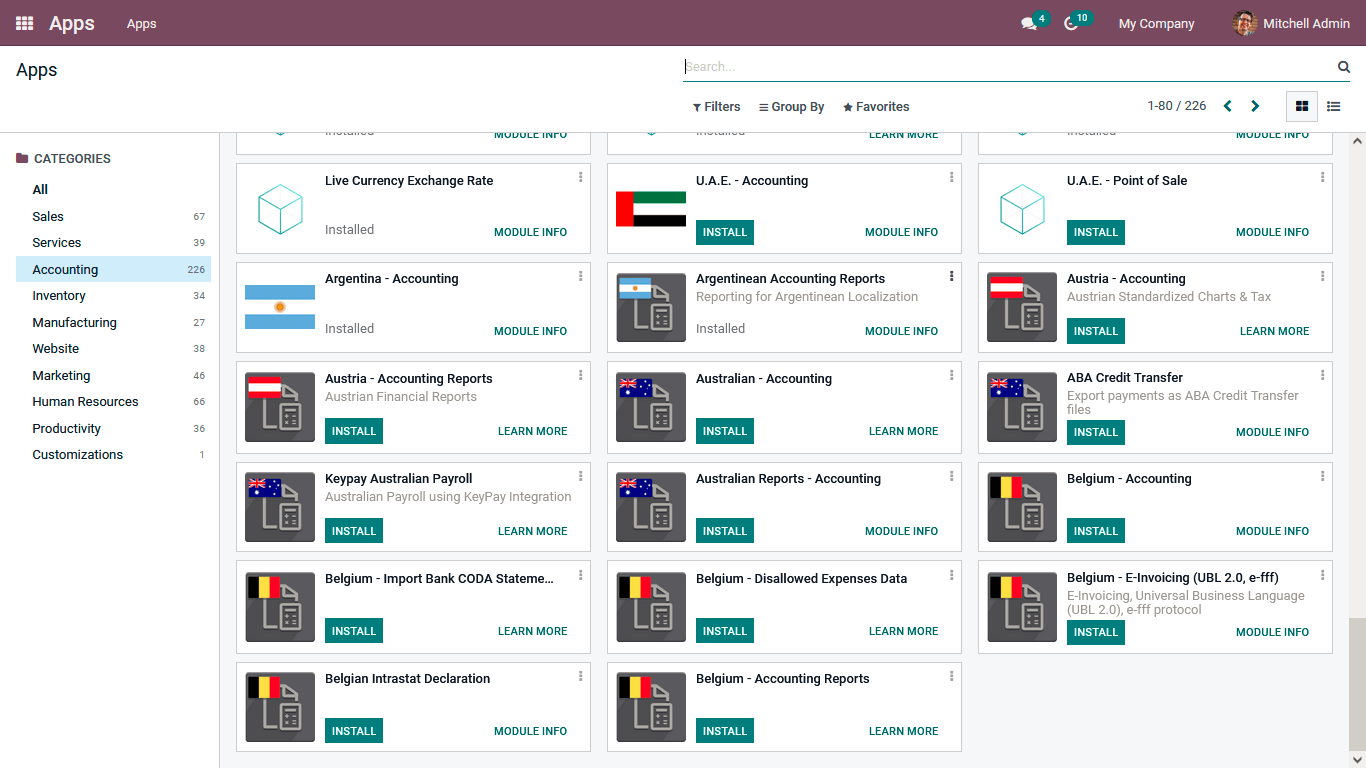Viewport: 1366px width, 768px height.
Task: Open My Company switcher
Action: 1156,23
